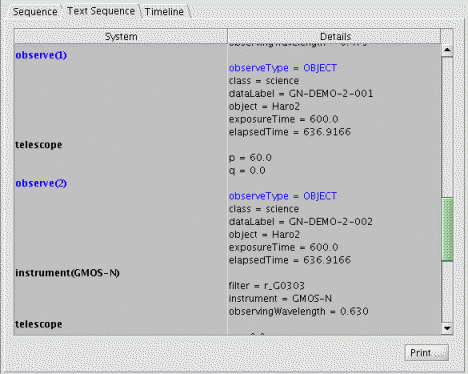The height and width of the screenshot is (374, 468).
Task: Click the Details column header
Action: (335, 36)
